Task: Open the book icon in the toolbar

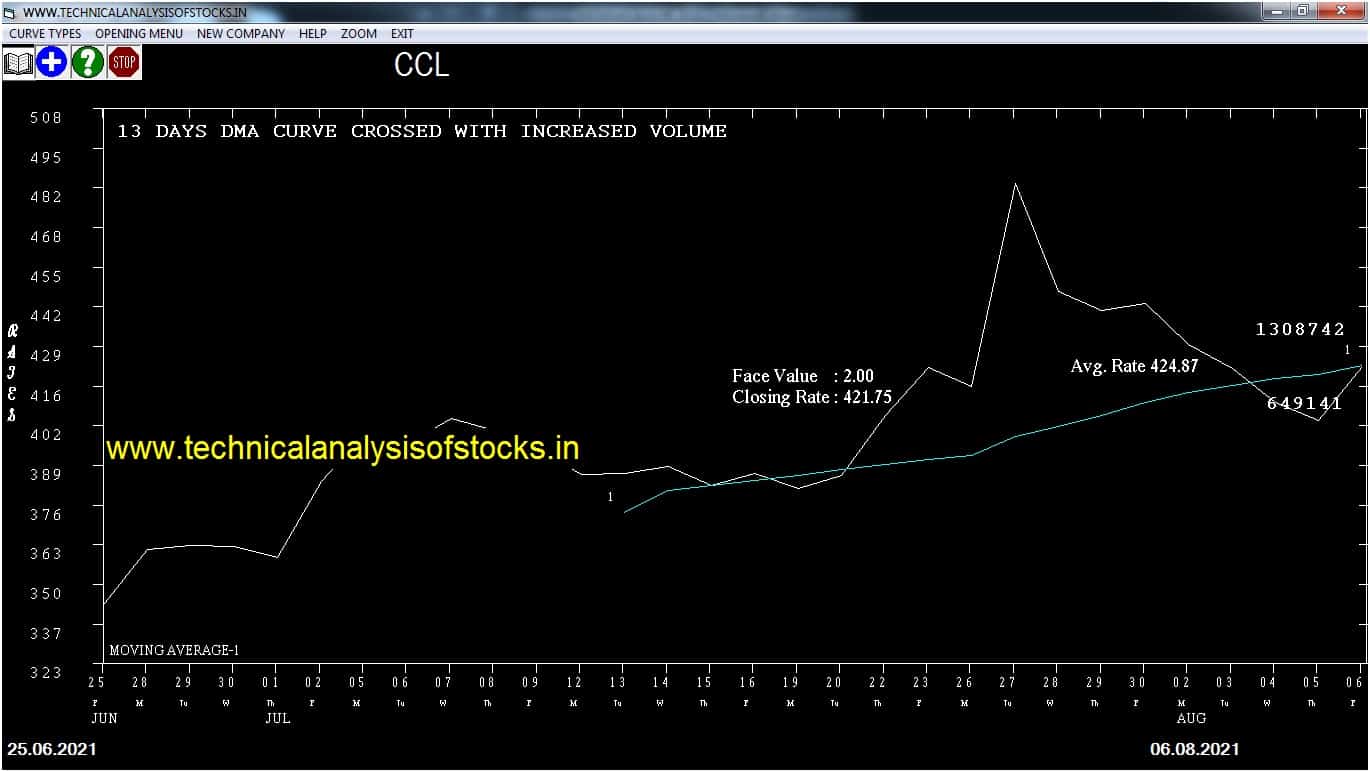Action: [18, 63]
